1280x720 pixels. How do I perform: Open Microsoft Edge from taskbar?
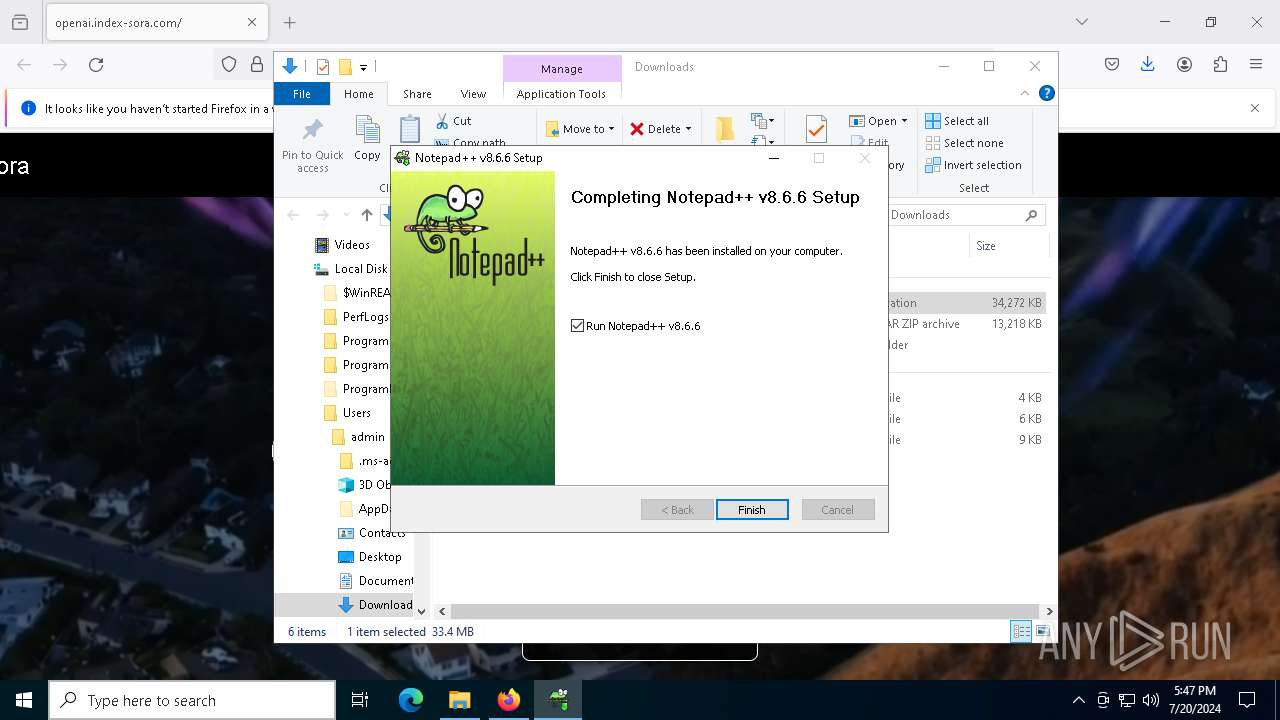411,700
